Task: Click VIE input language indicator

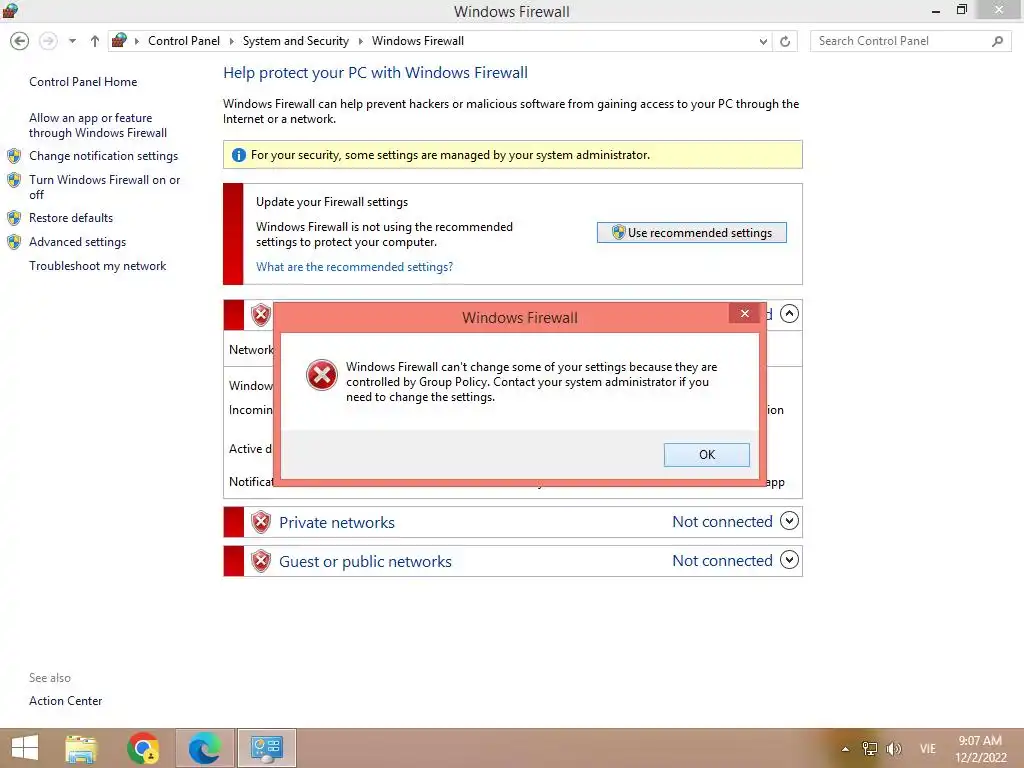Action: (927, 748)
